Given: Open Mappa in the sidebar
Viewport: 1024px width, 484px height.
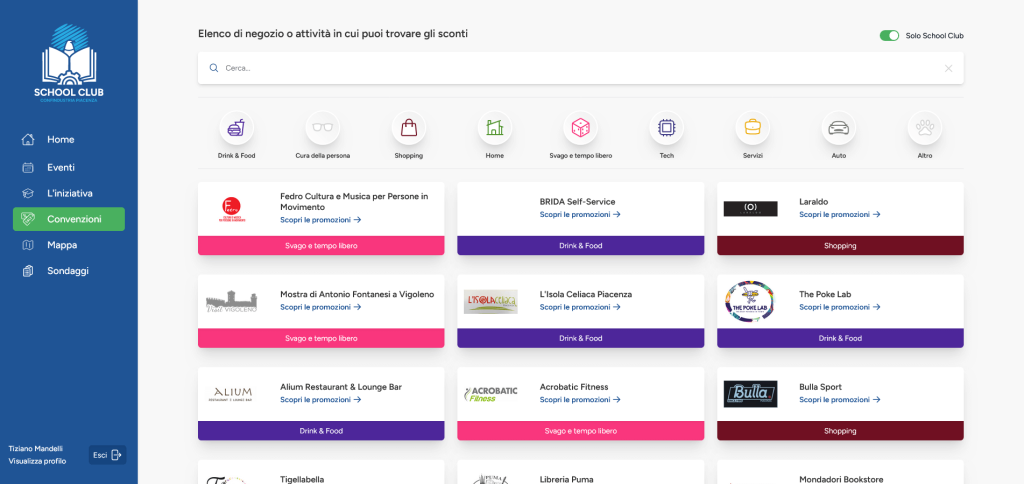Looking at the screenshot, I should [69, 245].
